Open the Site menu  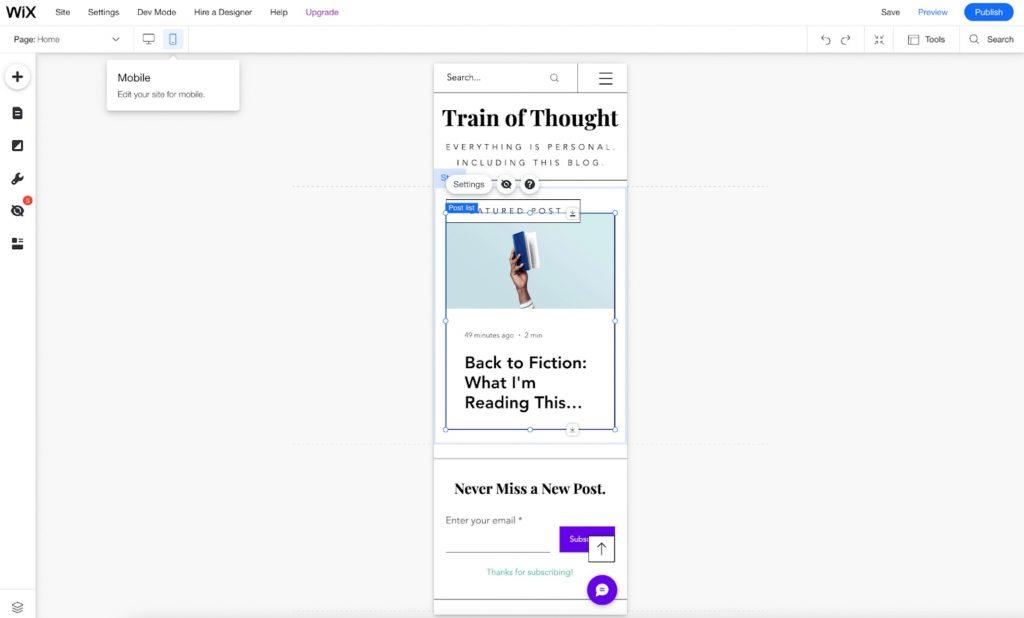click(x=63, y=12)
